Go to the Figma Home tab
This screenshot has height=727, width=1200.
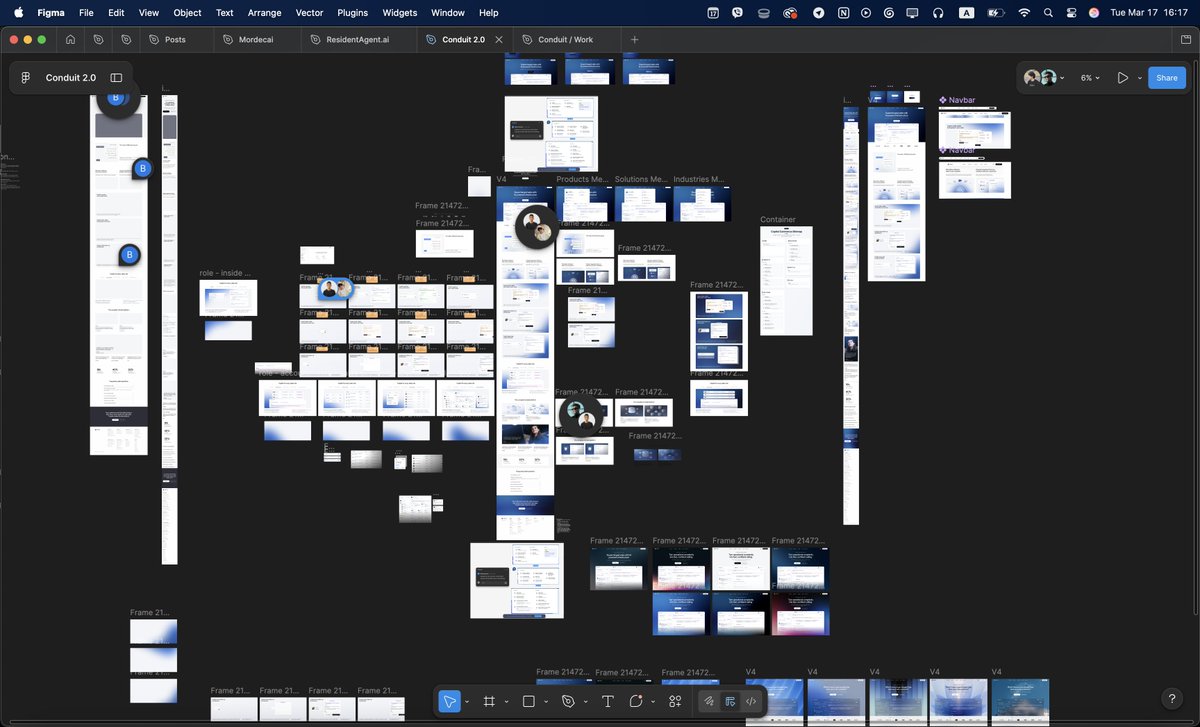[70, 39]
